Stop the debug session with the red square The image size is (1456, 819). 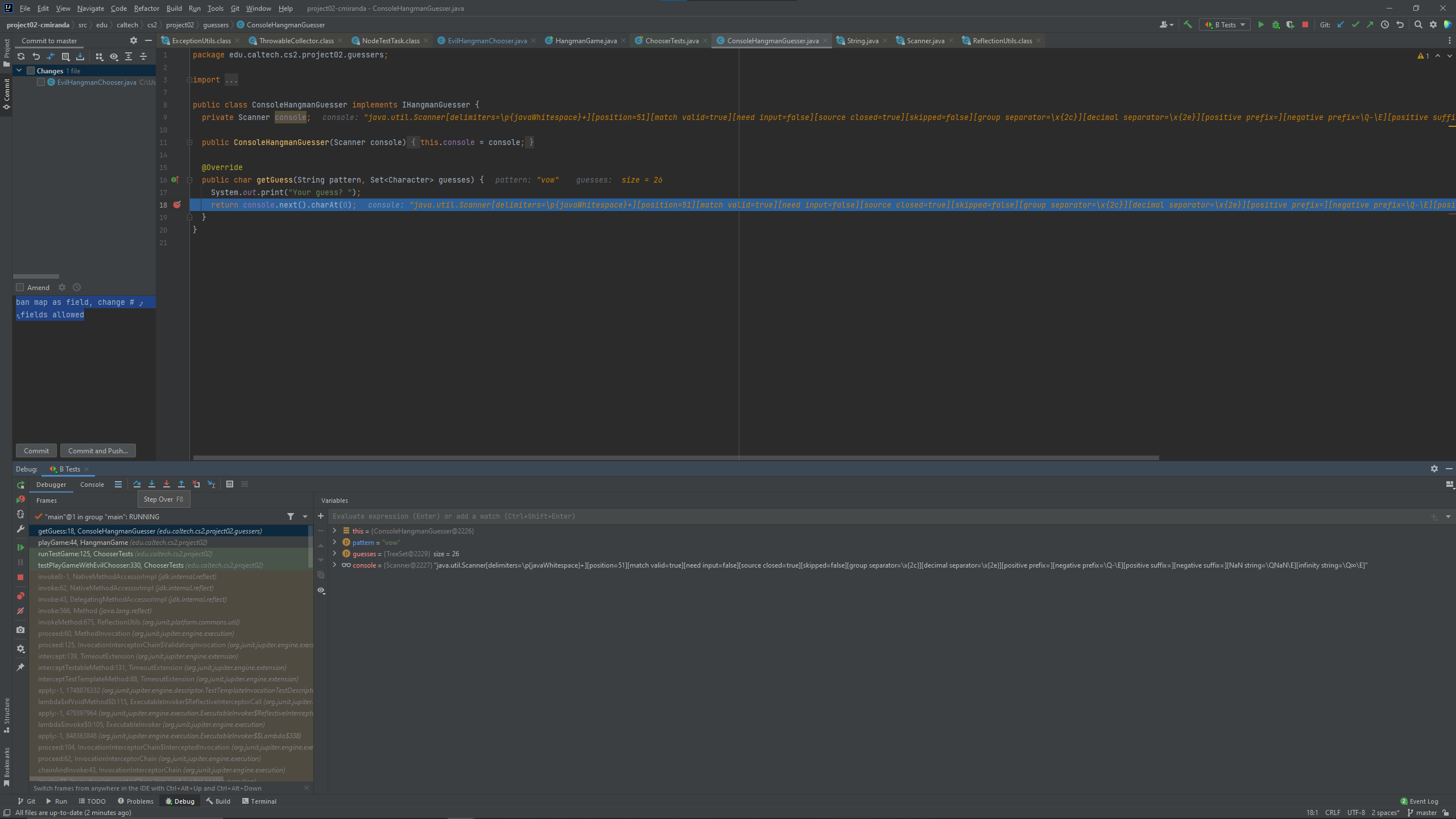pos(20,577)
